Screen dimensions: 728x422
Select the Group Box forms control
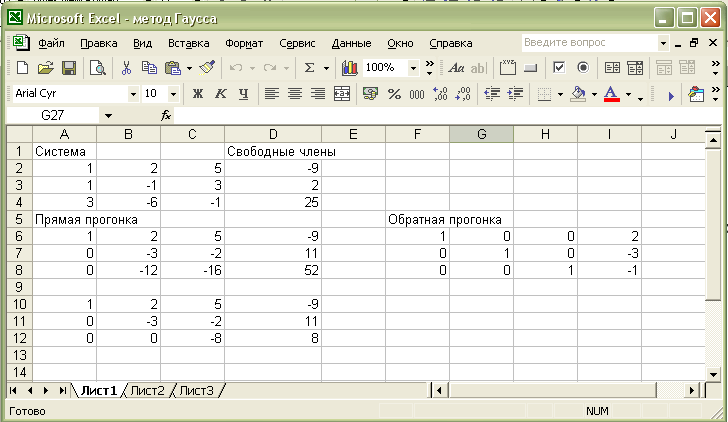(x=507, y=68)
